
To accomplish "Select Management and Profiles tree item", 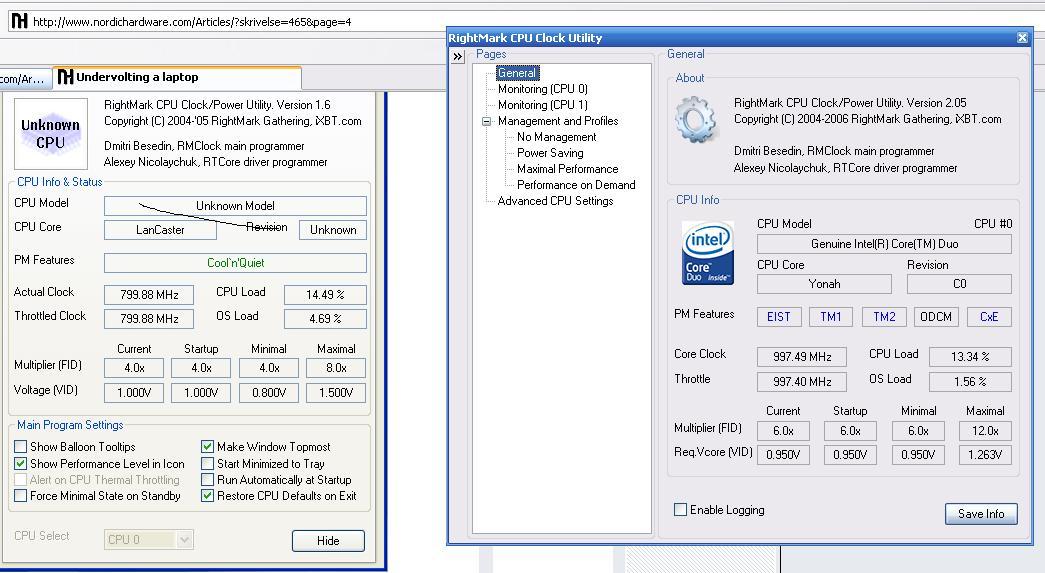I will coord(558,121).
